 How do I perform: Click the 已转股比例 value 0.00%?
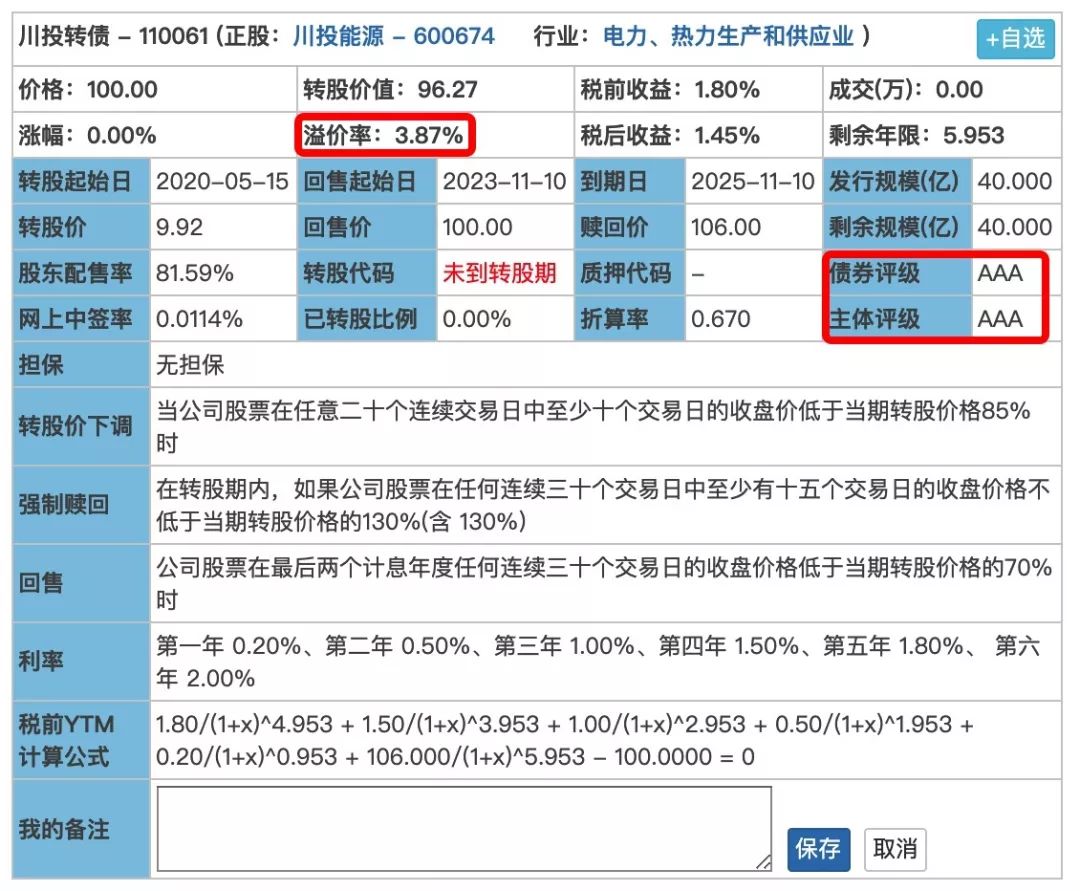[x=477, y=319]
